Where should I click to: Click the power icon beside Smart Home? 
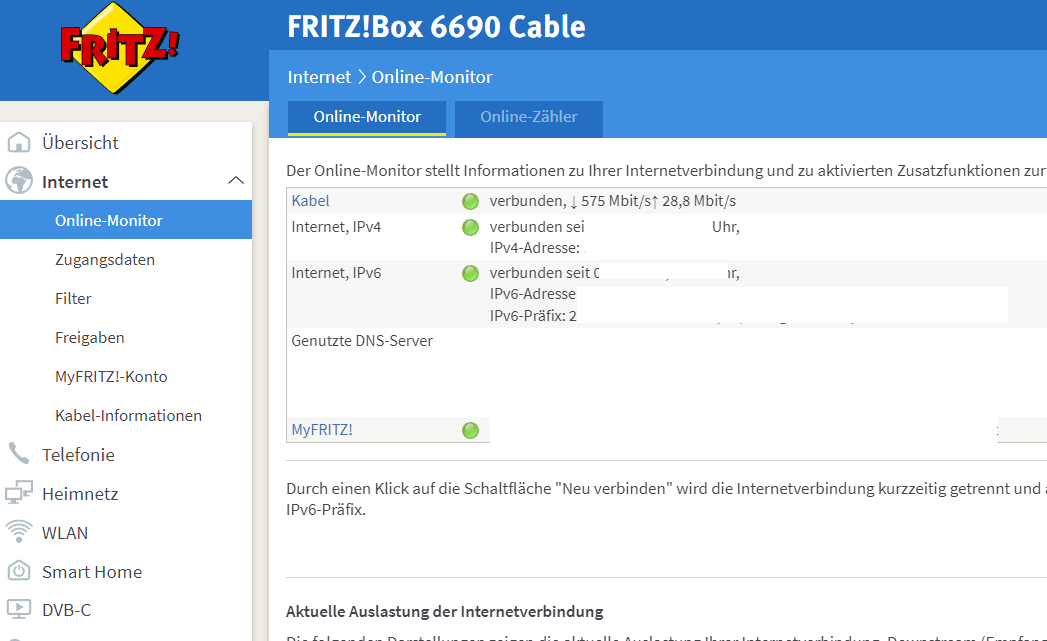[19, 571]
